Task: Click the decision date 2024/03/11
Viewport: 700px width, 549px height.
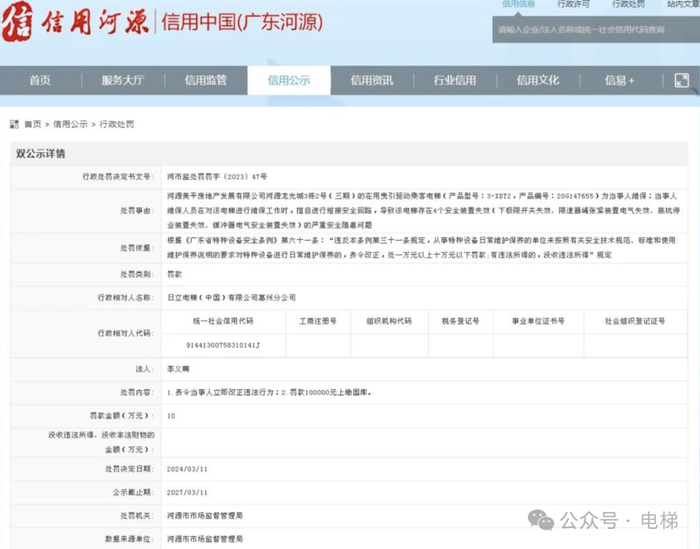Action: coord(187,469)
